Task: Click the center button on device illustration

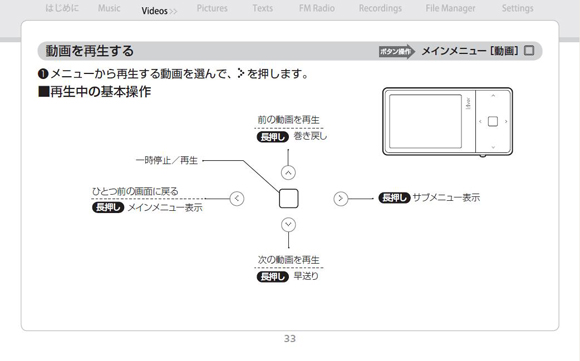Action: [x=493, y=121]
